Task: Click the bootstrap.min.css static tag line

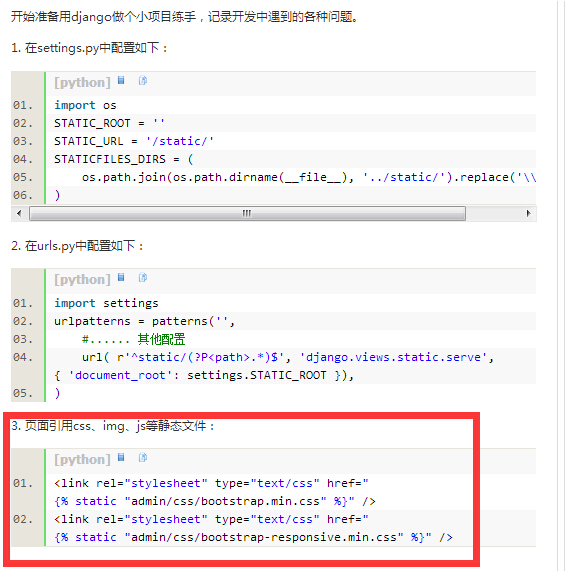Action: click(x=215, y=501)
